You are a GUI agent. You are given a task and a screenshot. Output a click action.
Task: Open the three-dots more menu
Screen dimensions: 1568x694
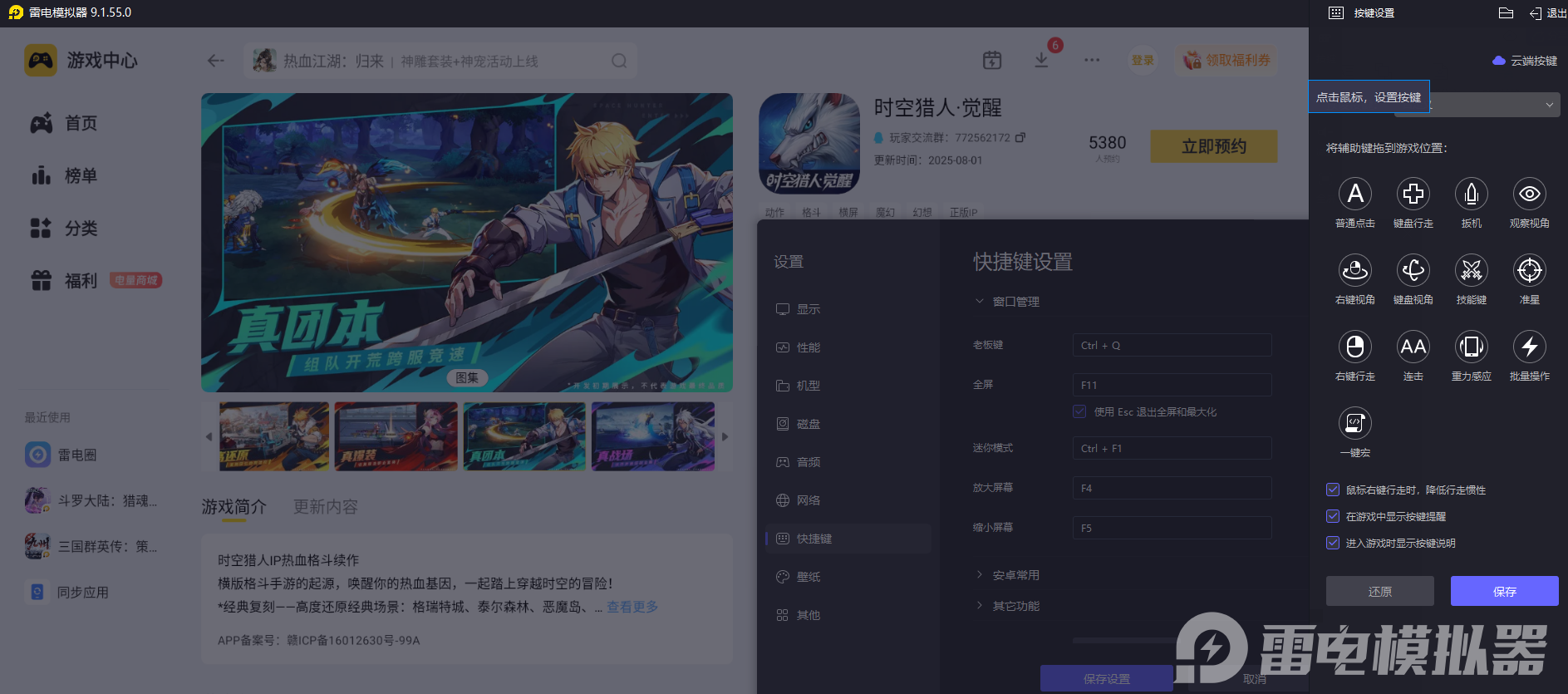click(1092, 60)
